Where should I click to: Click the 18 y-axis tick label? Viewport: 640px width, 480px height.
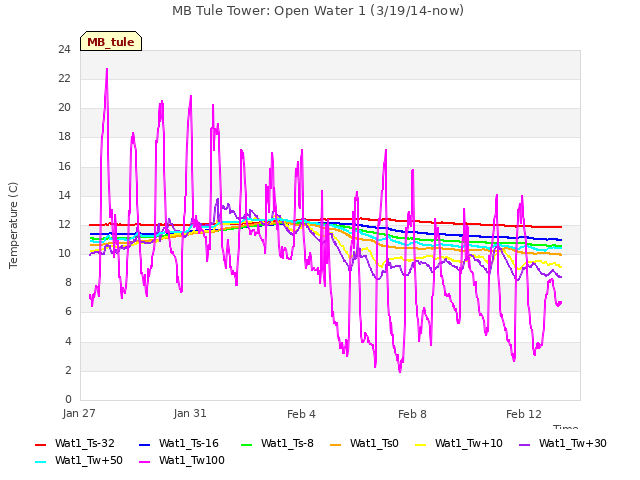pos(65,137)
